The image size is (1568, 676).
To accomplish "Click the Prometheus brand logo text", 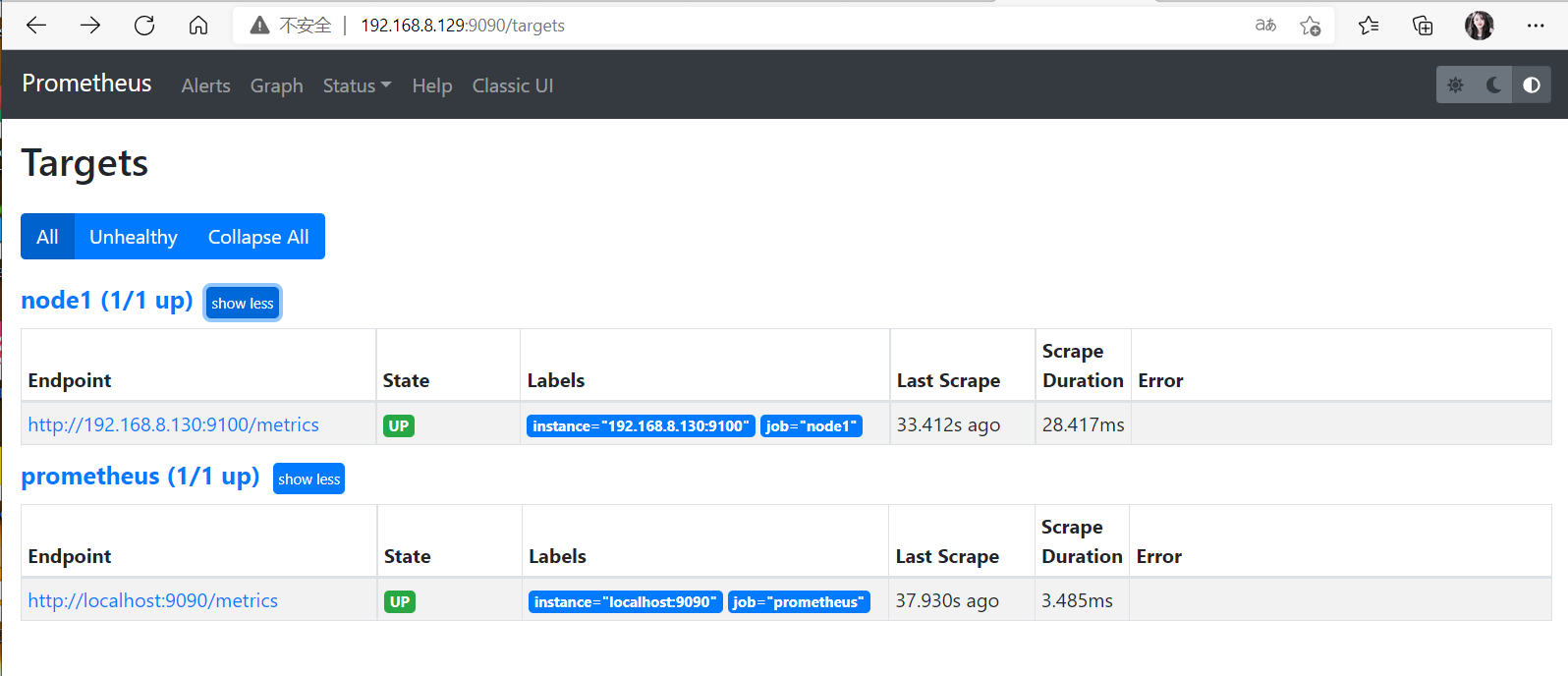I will pos(86,84).
